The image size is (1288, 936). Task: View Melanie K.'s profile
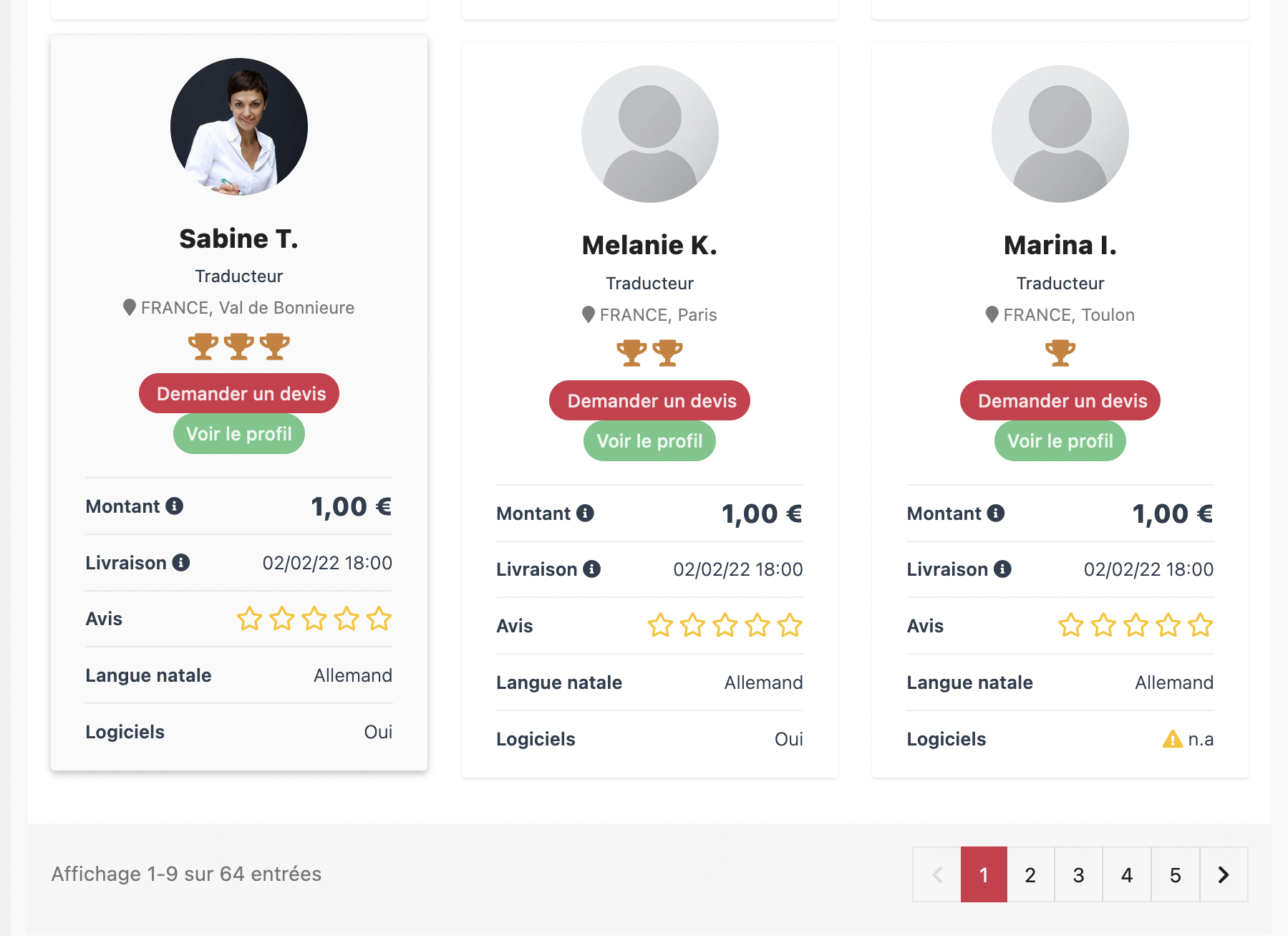[x=649, y=441]
